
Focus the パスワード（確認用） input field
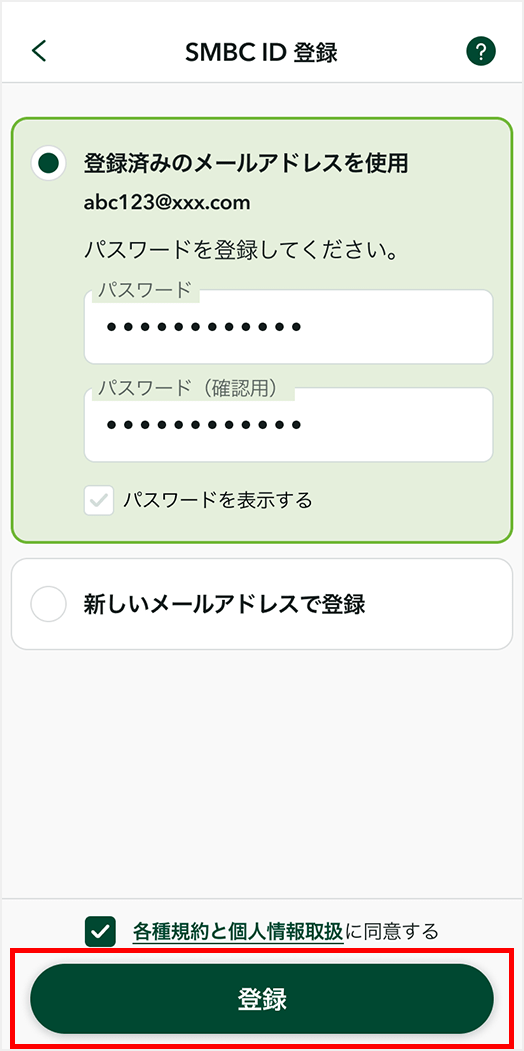pyautogui.click(x=288, y=425)
